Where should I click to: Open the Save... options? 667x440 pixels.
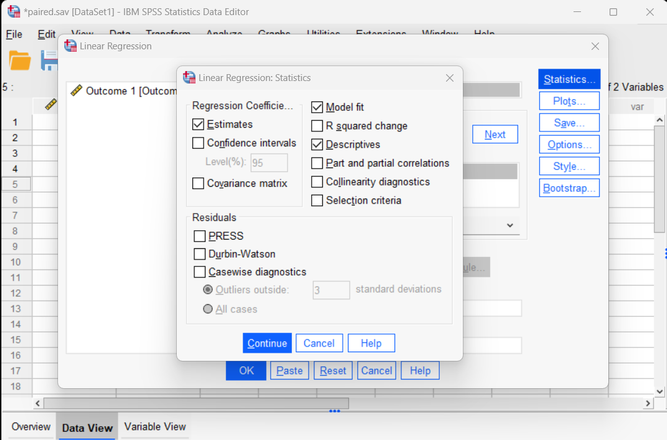click(x=569, y=123)
